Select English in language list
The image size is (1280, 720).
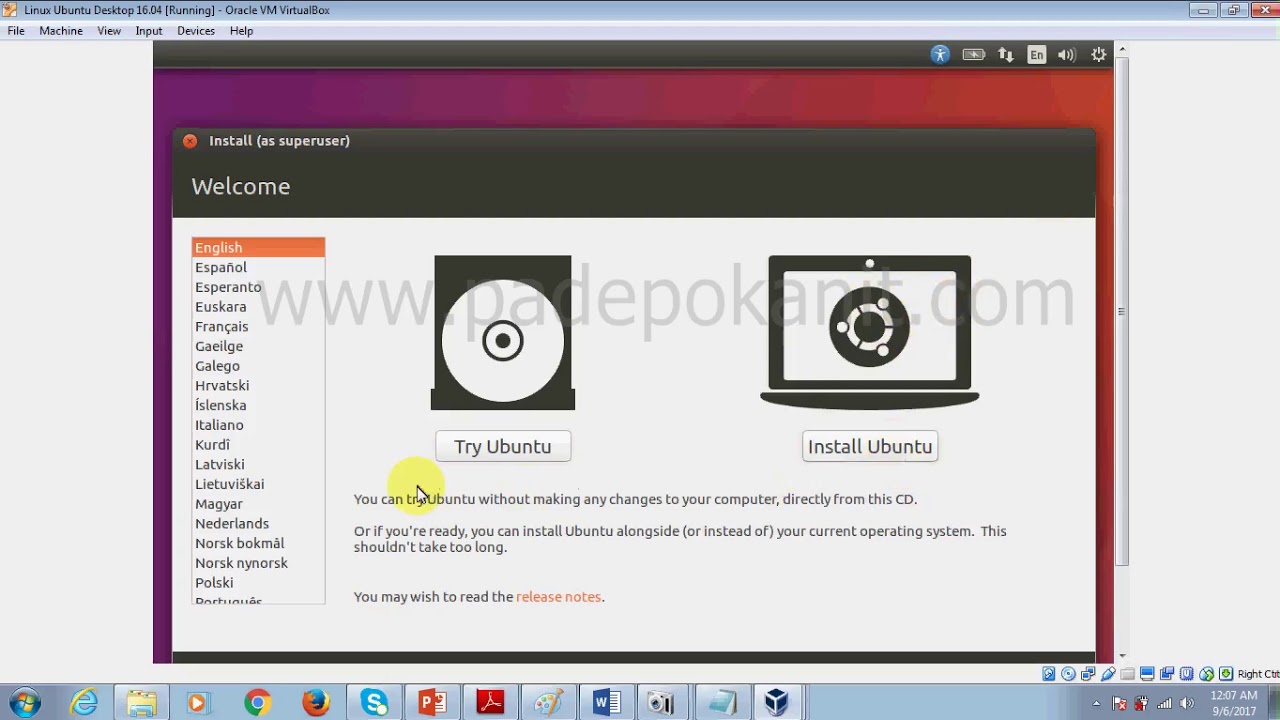click(x=258, y=247)
